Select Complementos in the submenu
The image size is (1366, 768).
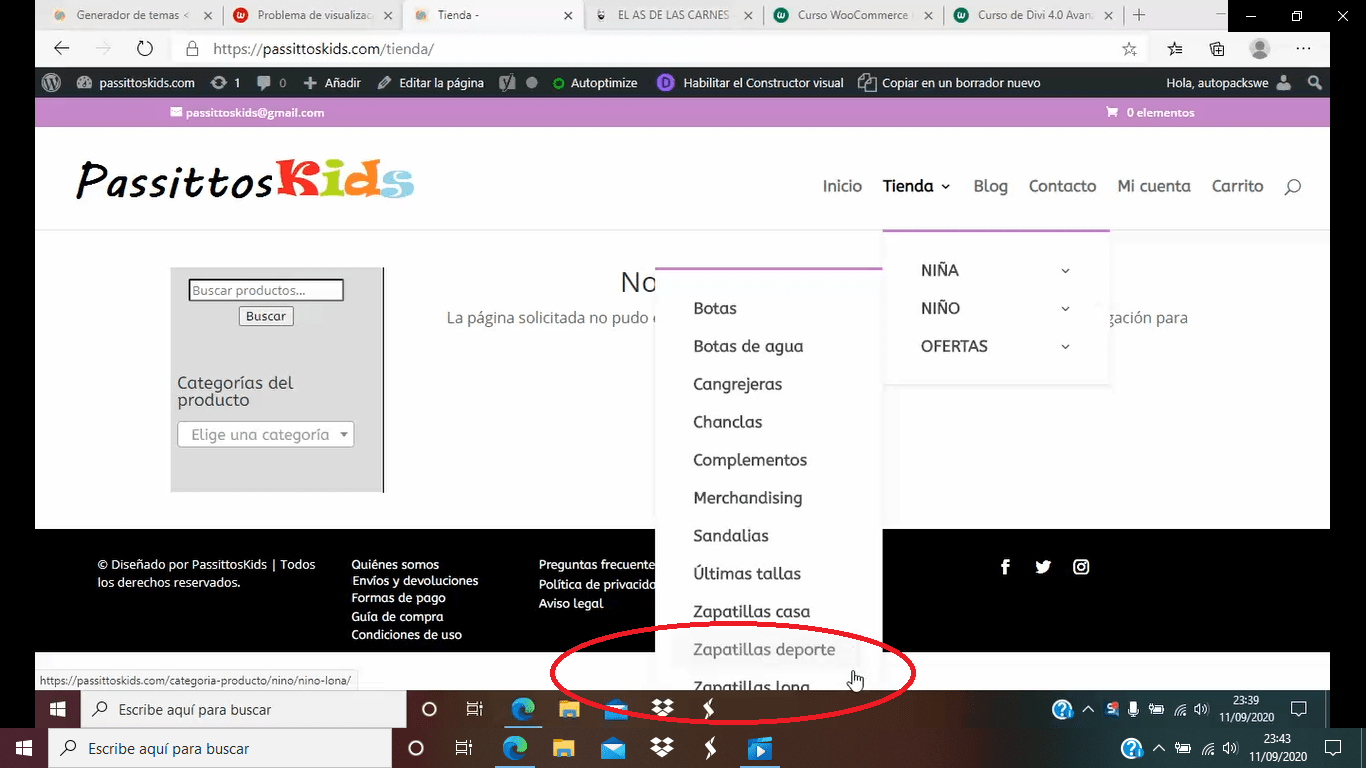(750, 460)
